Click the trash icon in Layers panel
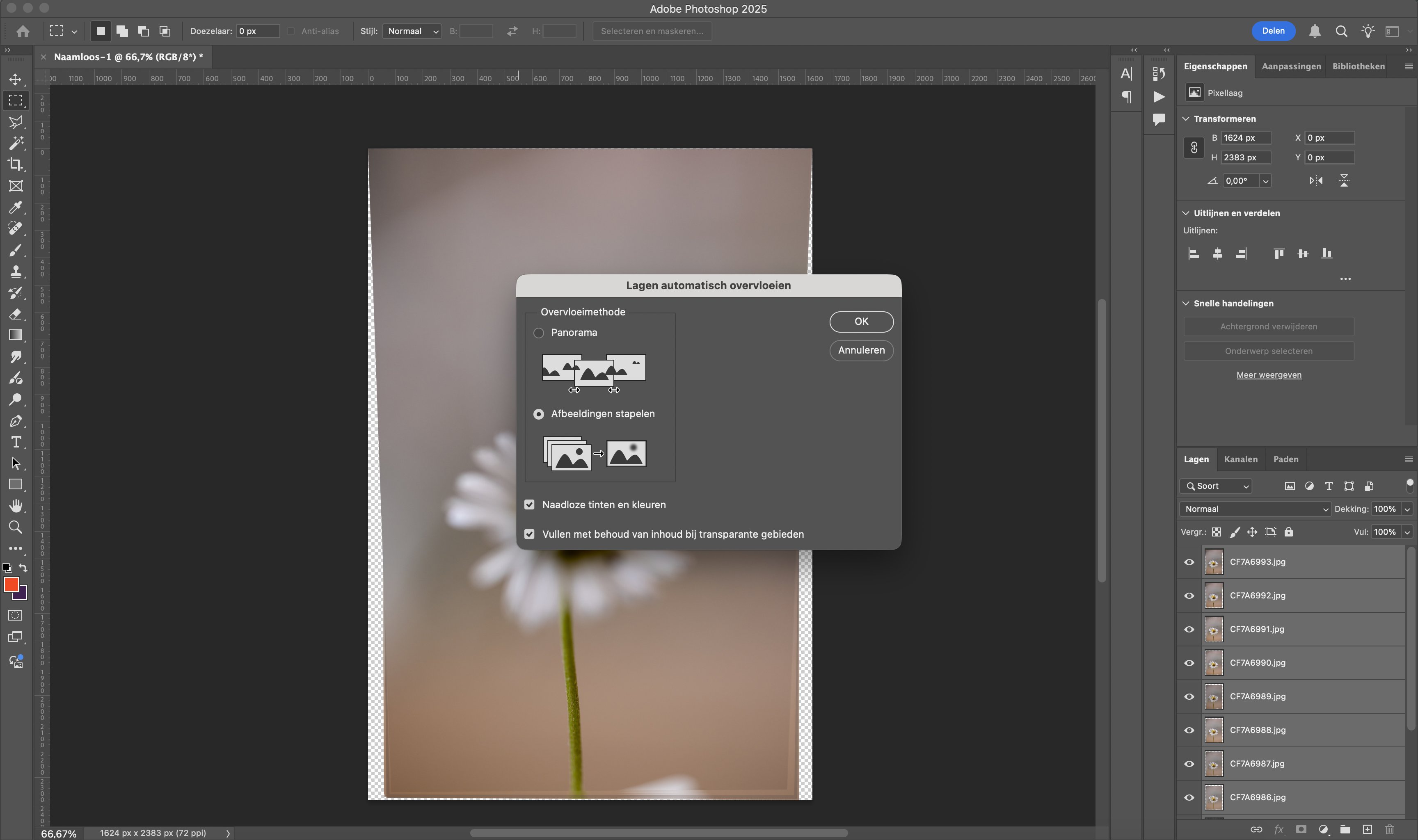 pos(1390,829)
